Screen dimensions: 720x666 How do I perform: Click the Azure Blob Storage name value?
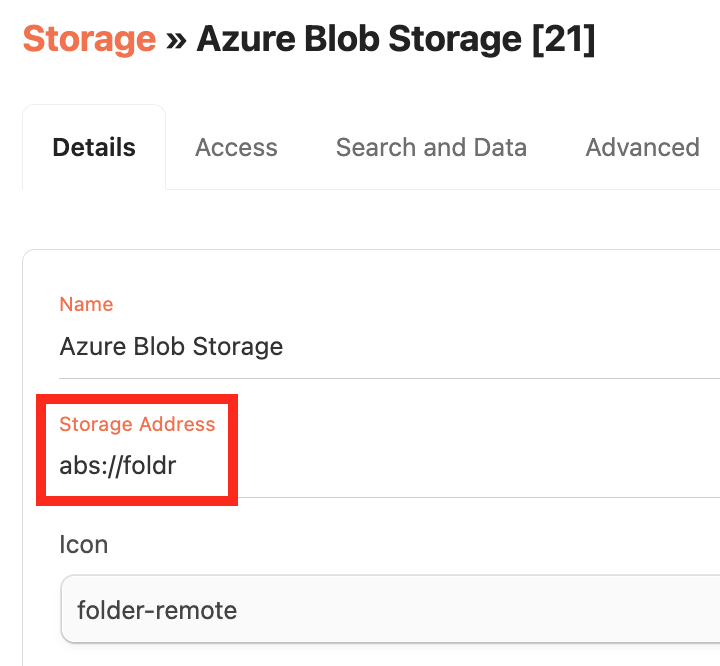(171, 347)
